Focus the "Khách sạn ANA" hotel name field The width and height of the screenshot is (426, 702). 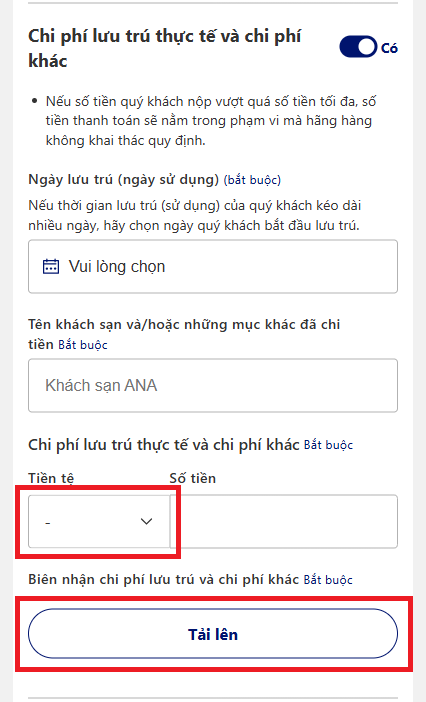pyautogui.click(x=213, y=385)
